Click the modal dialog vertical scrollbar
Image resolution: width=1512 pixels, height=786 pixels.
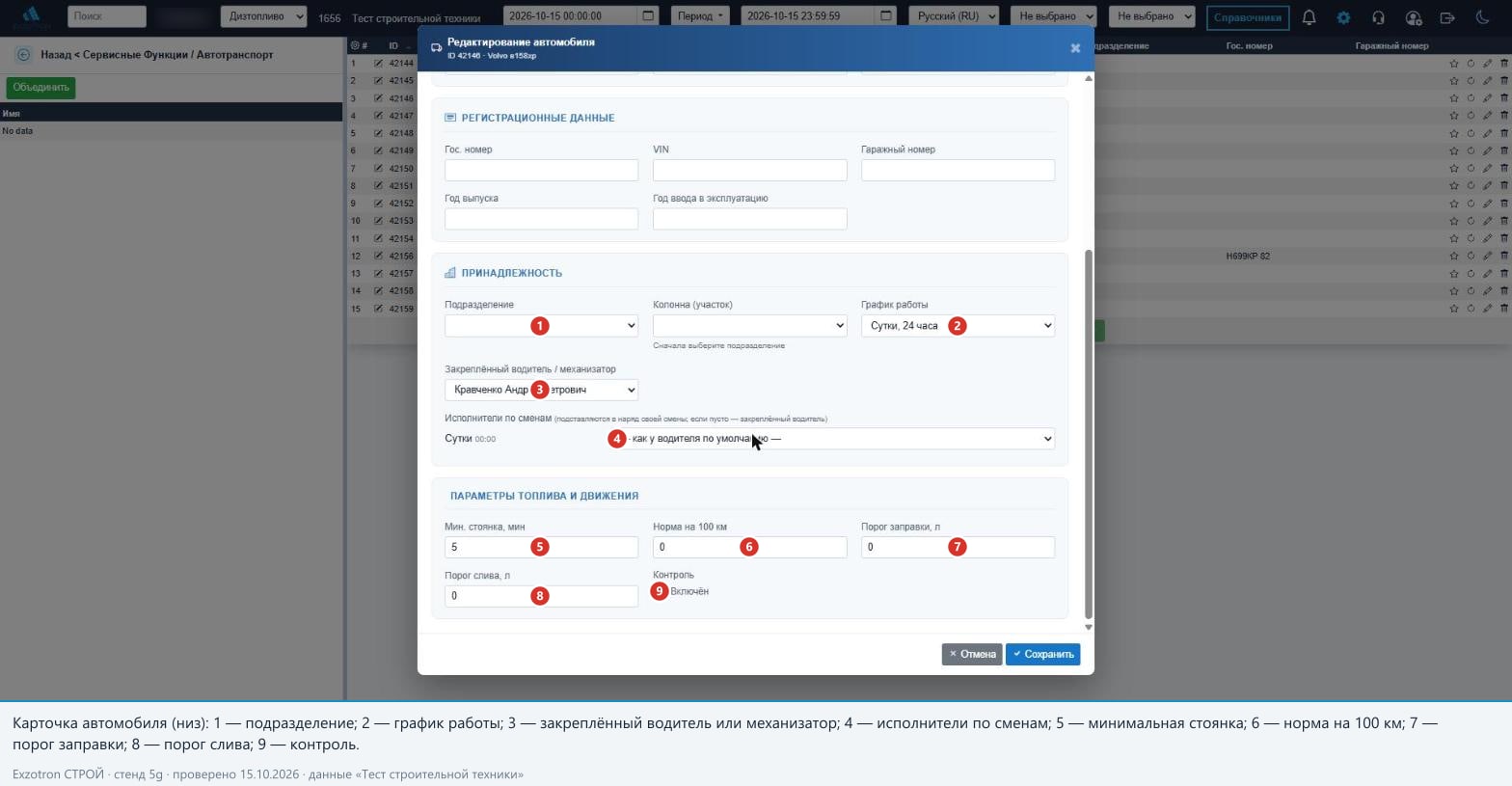pyautogui.click(x=1089, y=434)
